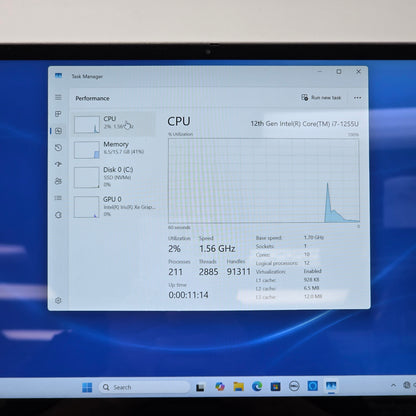This screenshot has height=416, width=416.
Task: Open the Startup apps page icon
Action: (x=58, y=164)
